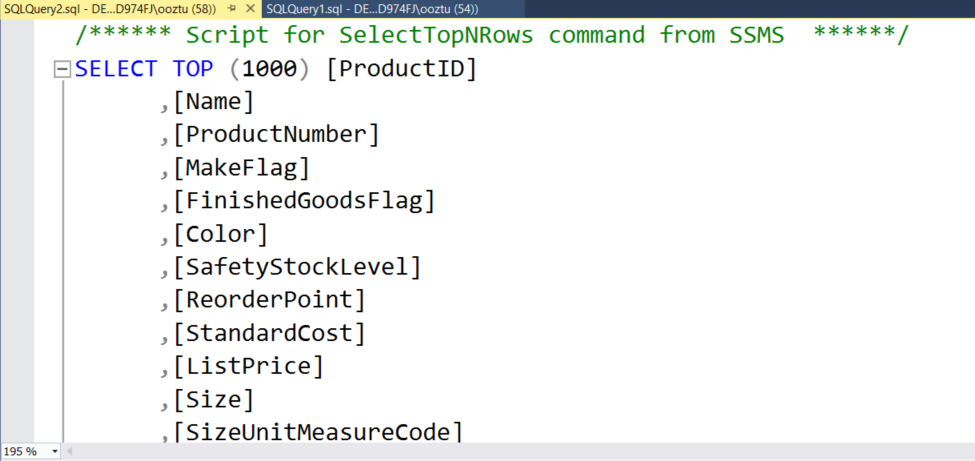Click the SELECT keyword
975x461 pixels.
click(x=115, y=69)
